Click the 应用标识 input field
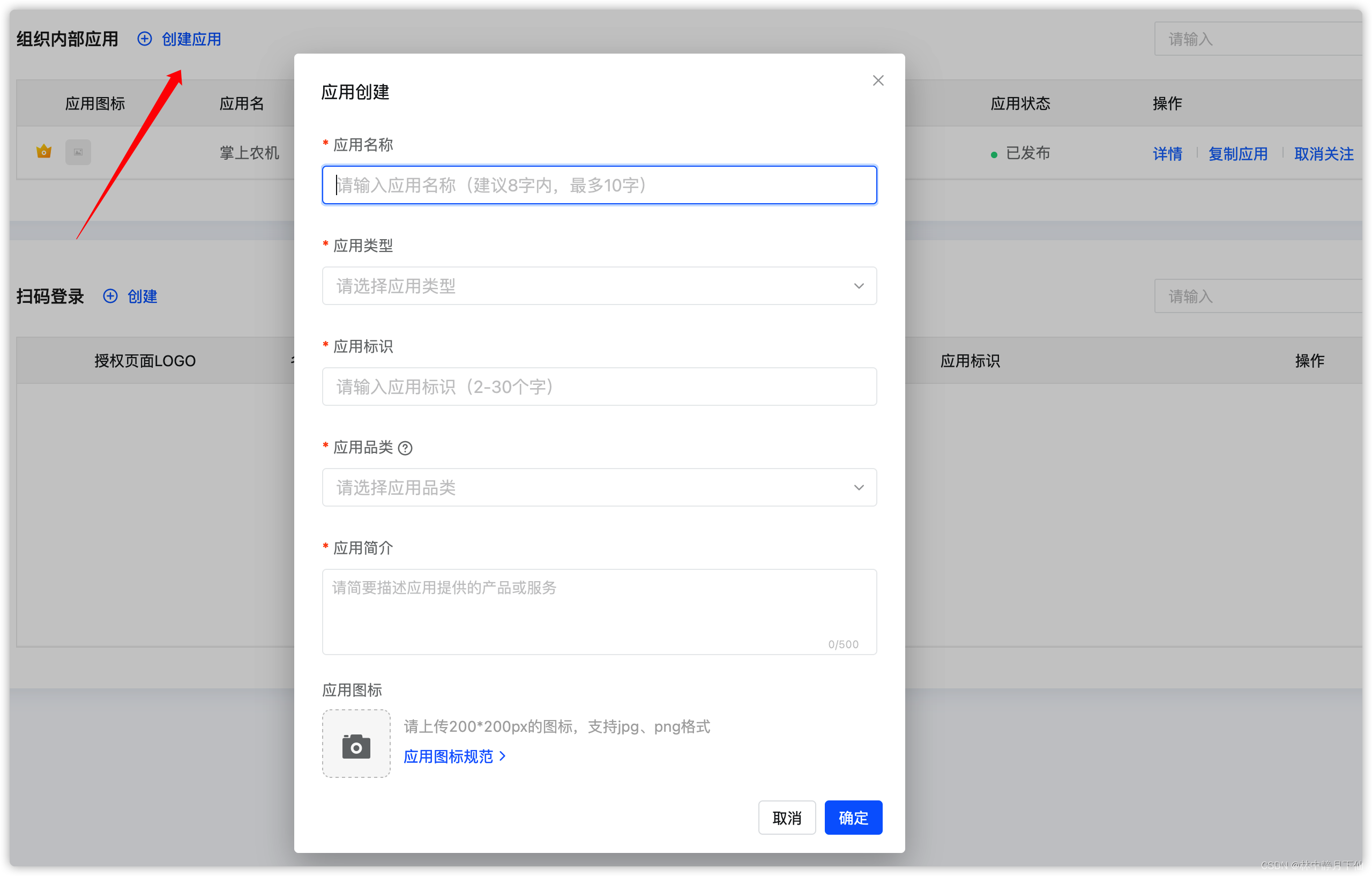This screenshot has height=876, width=1372. tap(599, 387)
